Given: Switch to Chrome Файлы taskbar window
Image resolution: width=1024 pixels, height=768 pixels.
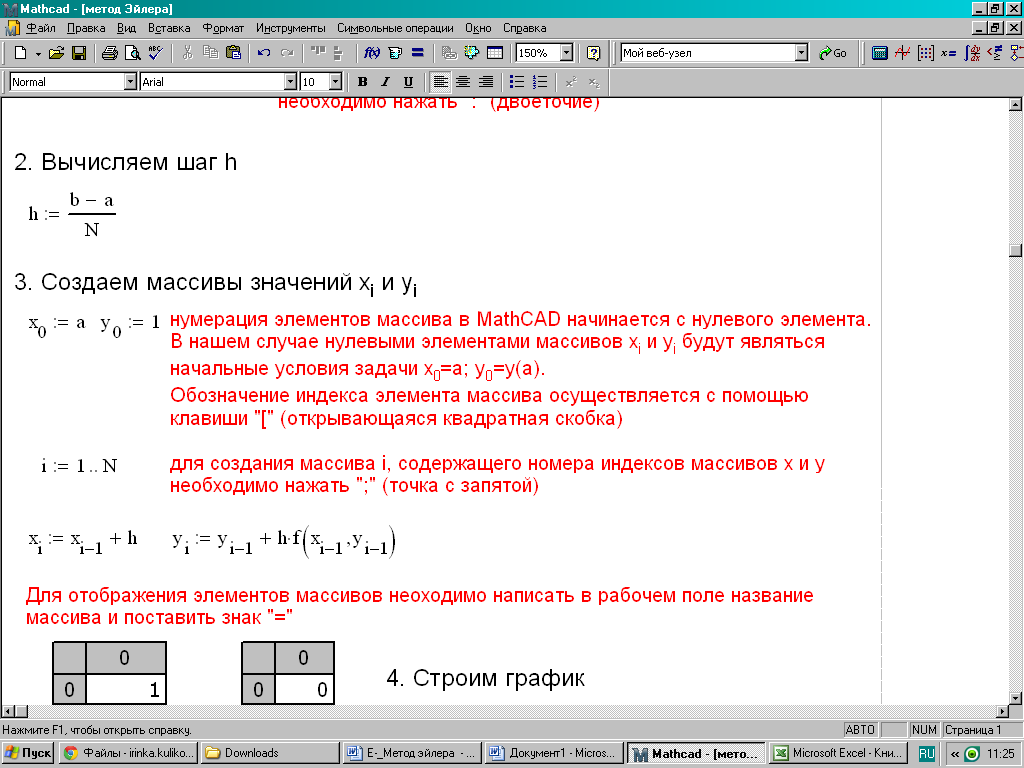Looking at the screenshot, I should (128, 753).
